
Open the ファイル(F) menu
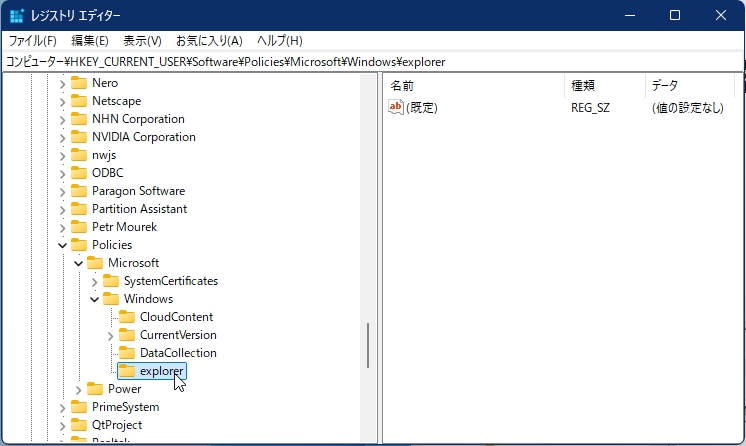[33, 41]
